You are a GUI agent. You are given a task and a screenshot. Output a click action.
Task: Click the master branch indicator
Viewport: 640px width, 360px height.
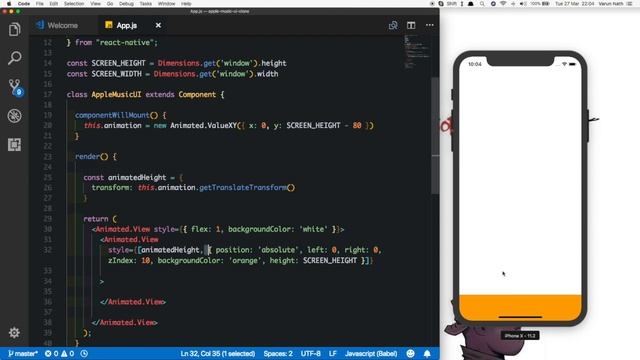point(23,353)
